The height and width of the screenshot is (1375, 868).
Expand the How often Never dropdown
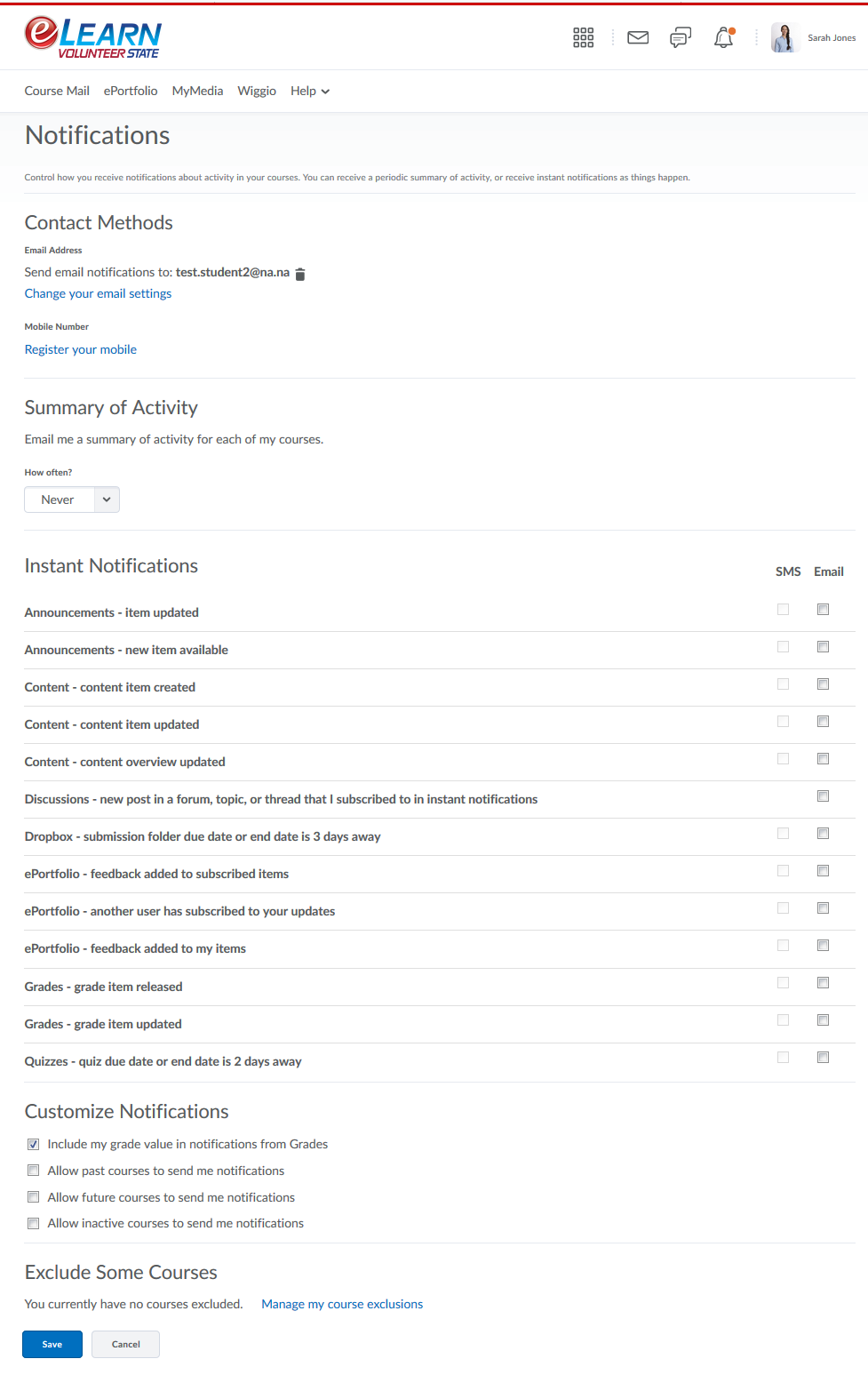(72, 500)
